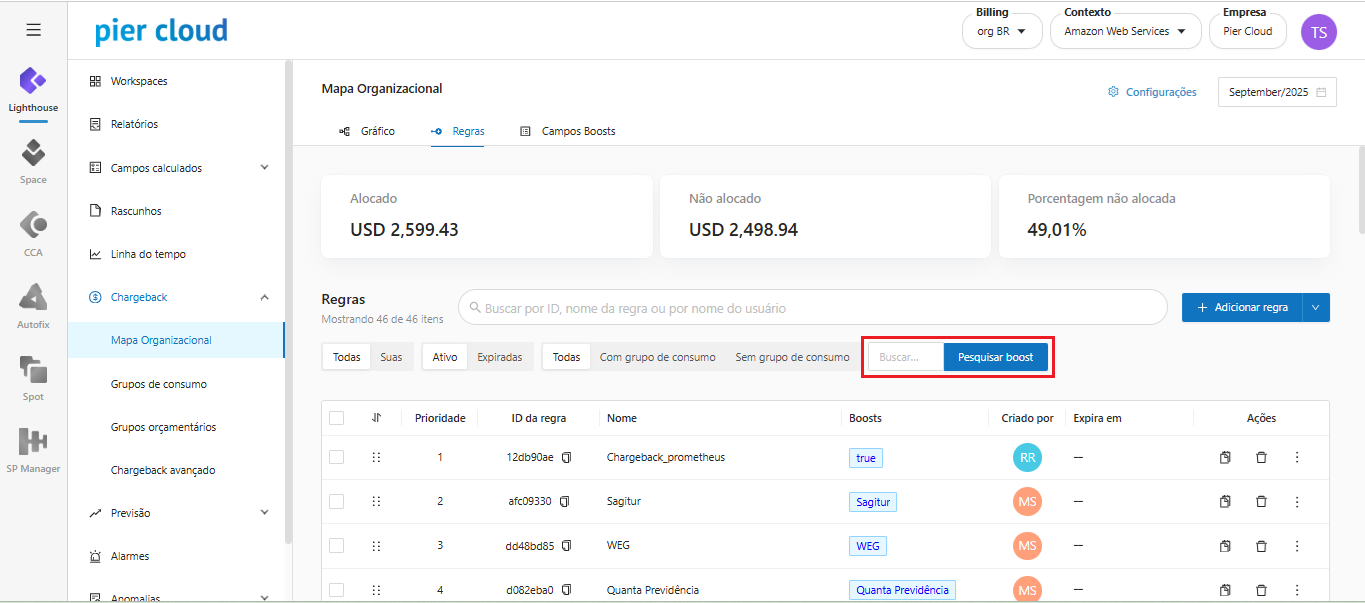The width and height of the screenshot is (1365, 603).
Task: Open the Contexto Amazon Web Services dropdown
Action: [x=1125, y=31]
